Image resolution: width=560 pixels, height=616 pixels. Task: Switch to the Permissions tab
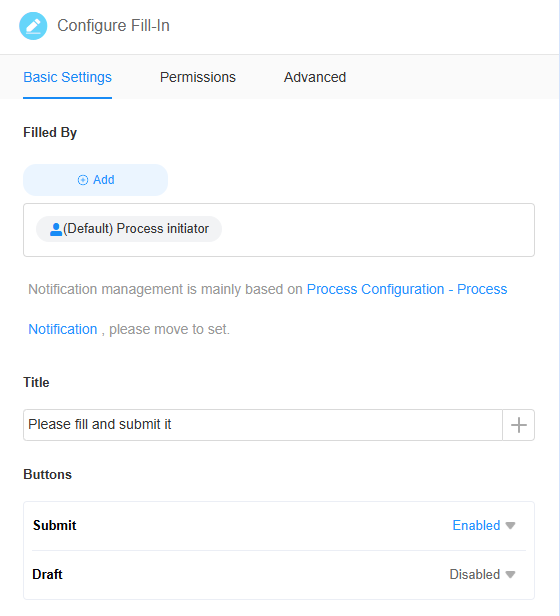[x=198, y=77]
